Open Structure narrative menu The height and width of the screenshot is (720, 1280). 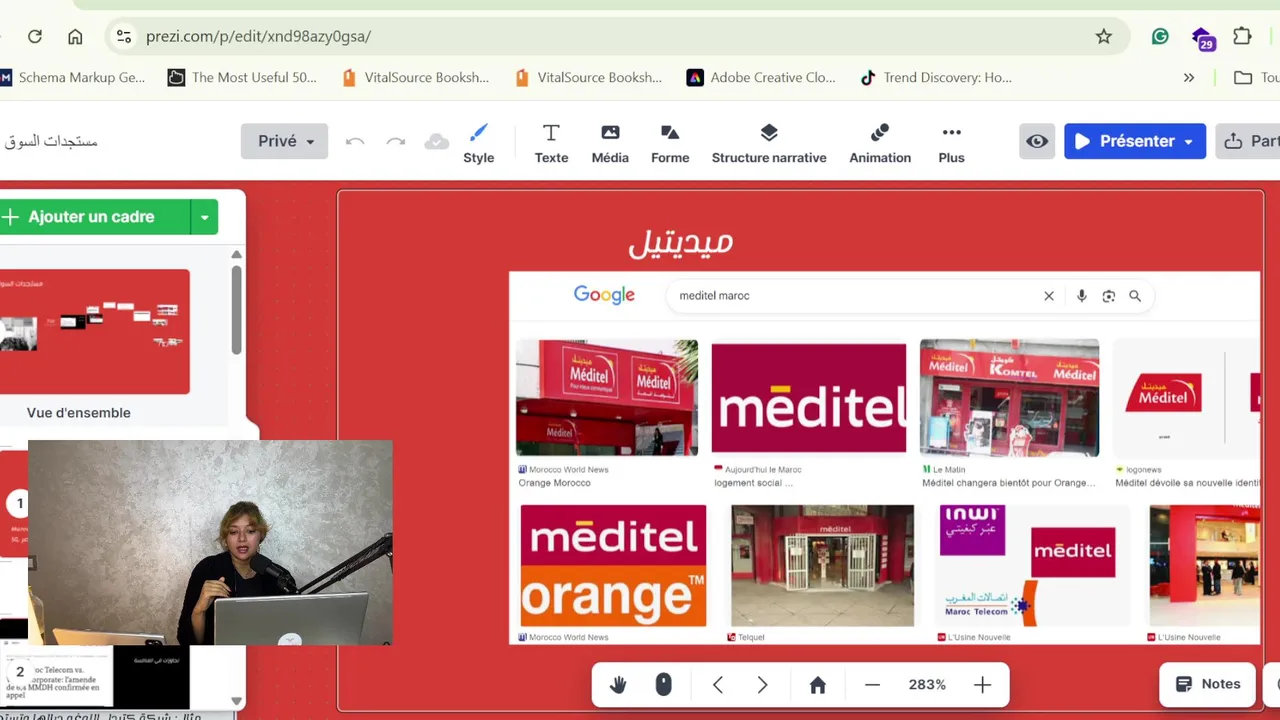click(x=769, y=143)
